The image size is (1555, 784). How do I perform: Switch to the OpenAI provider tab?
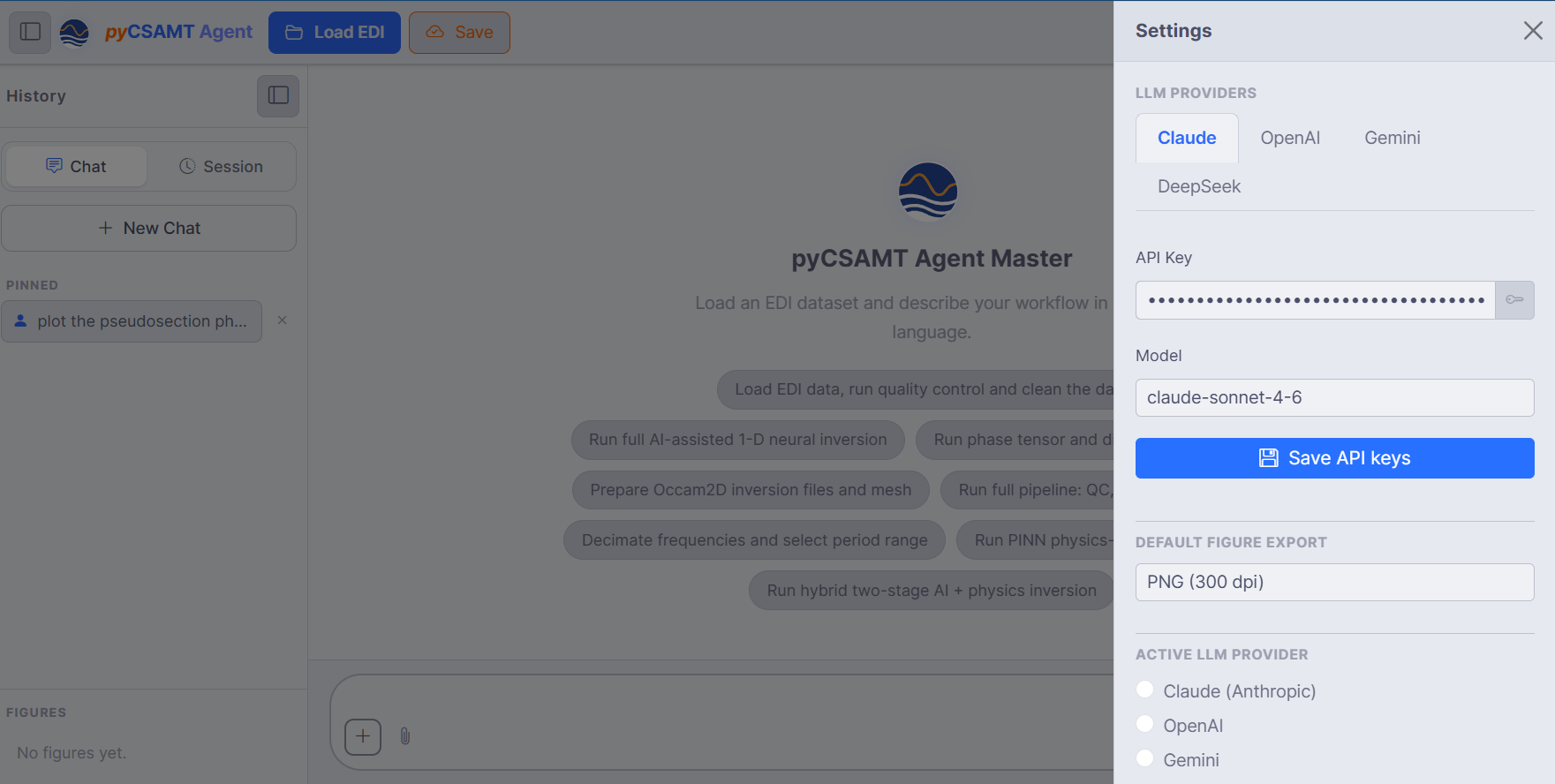[x=1290, y=138]
